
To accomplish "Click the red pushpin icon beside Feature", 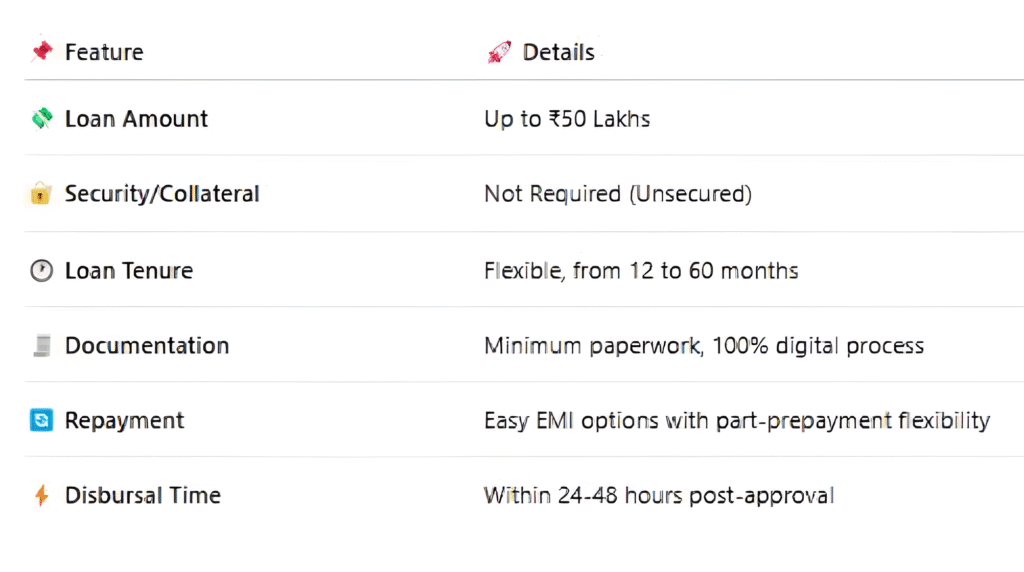I will (41, 51).
